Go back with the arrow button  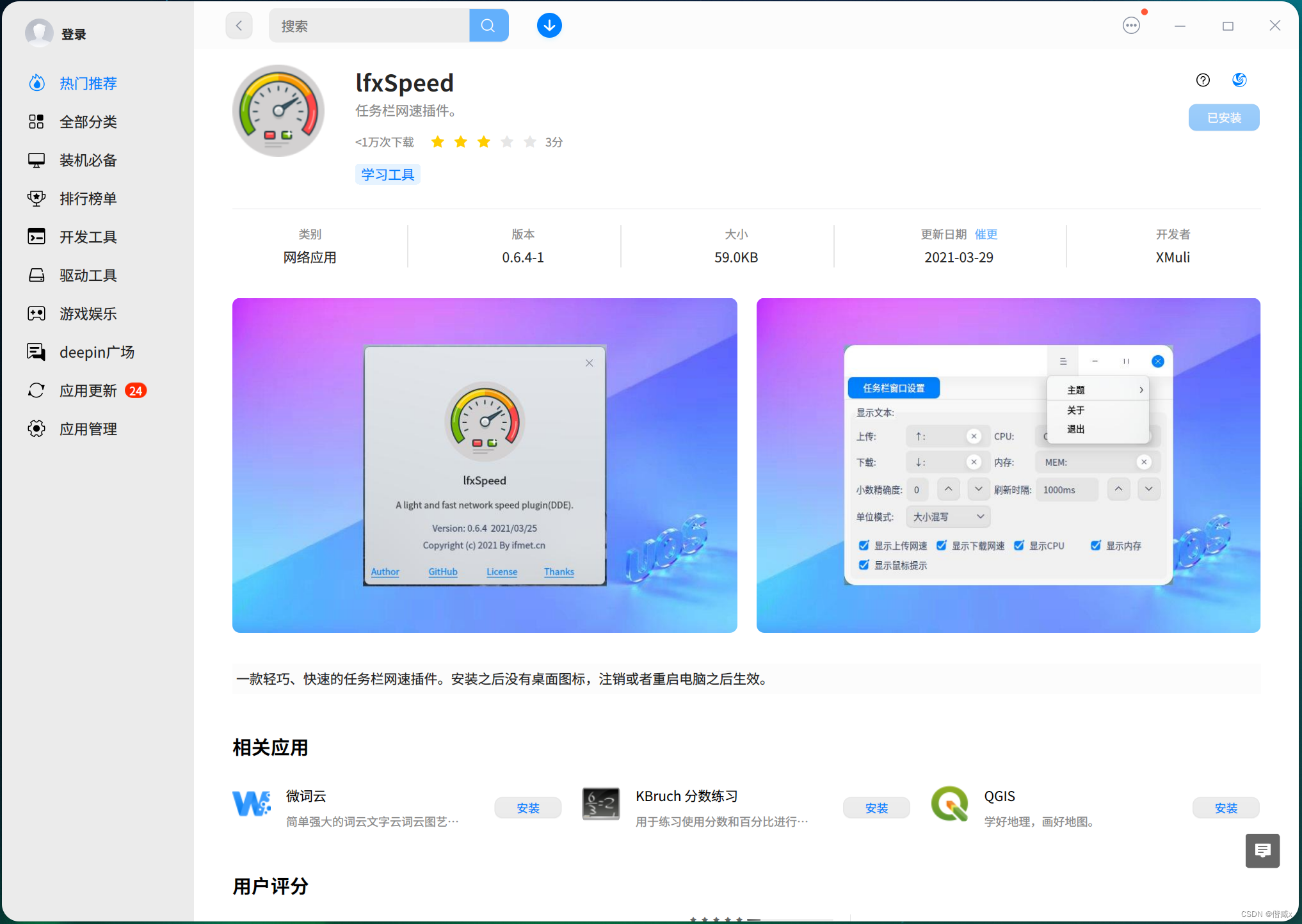239,26
